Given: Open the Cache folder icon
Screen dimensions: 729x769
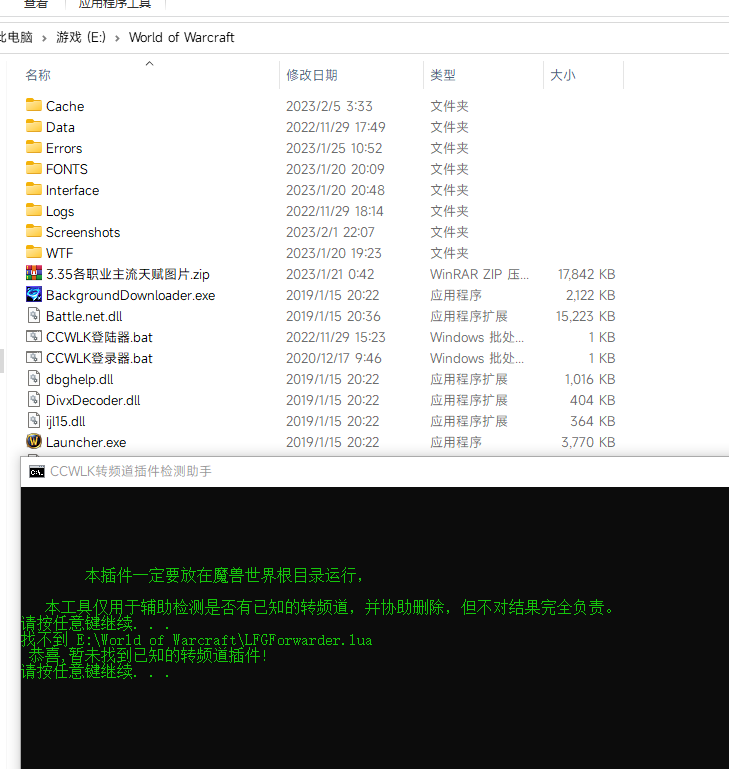Looking at the screenshot, I should tap(34, 105).
